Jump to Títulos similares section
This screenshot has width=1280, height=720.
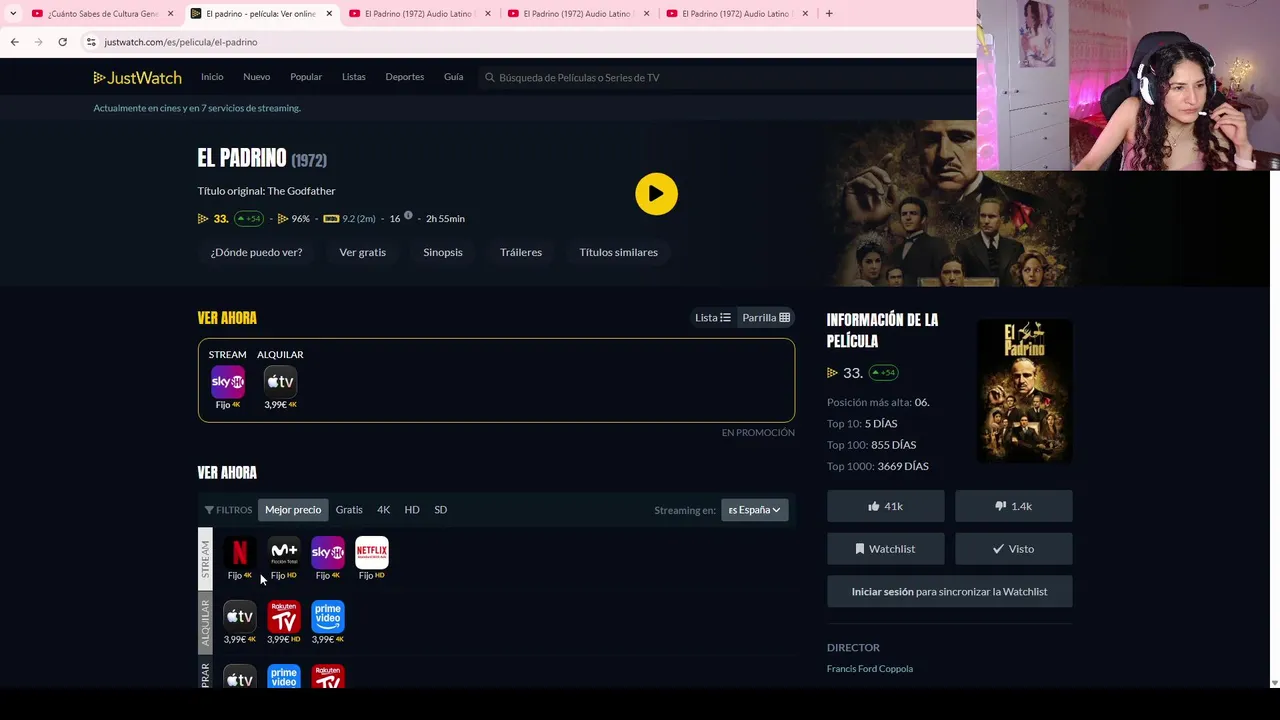[x=619, y=252]
